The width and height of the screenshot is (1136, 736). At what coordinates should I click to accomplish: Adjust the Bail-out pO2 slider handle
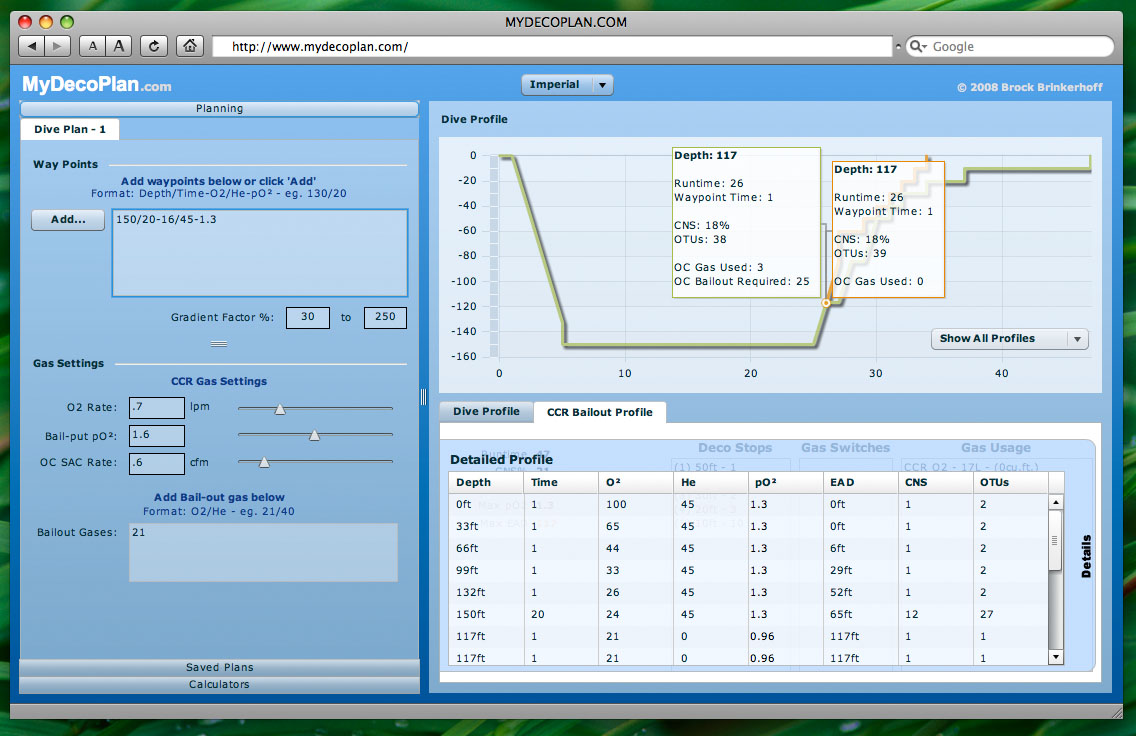click(314, 435)
